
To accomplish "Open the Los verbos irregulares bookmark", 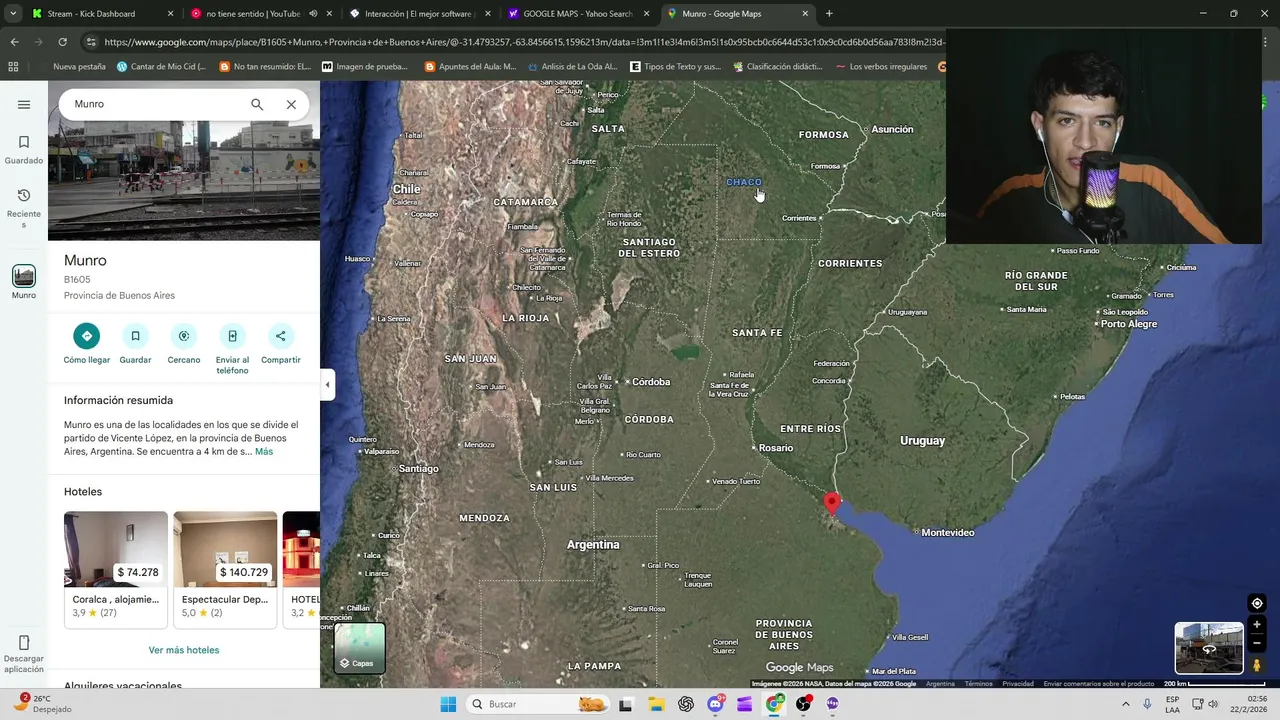I will [x=881, y=67].
